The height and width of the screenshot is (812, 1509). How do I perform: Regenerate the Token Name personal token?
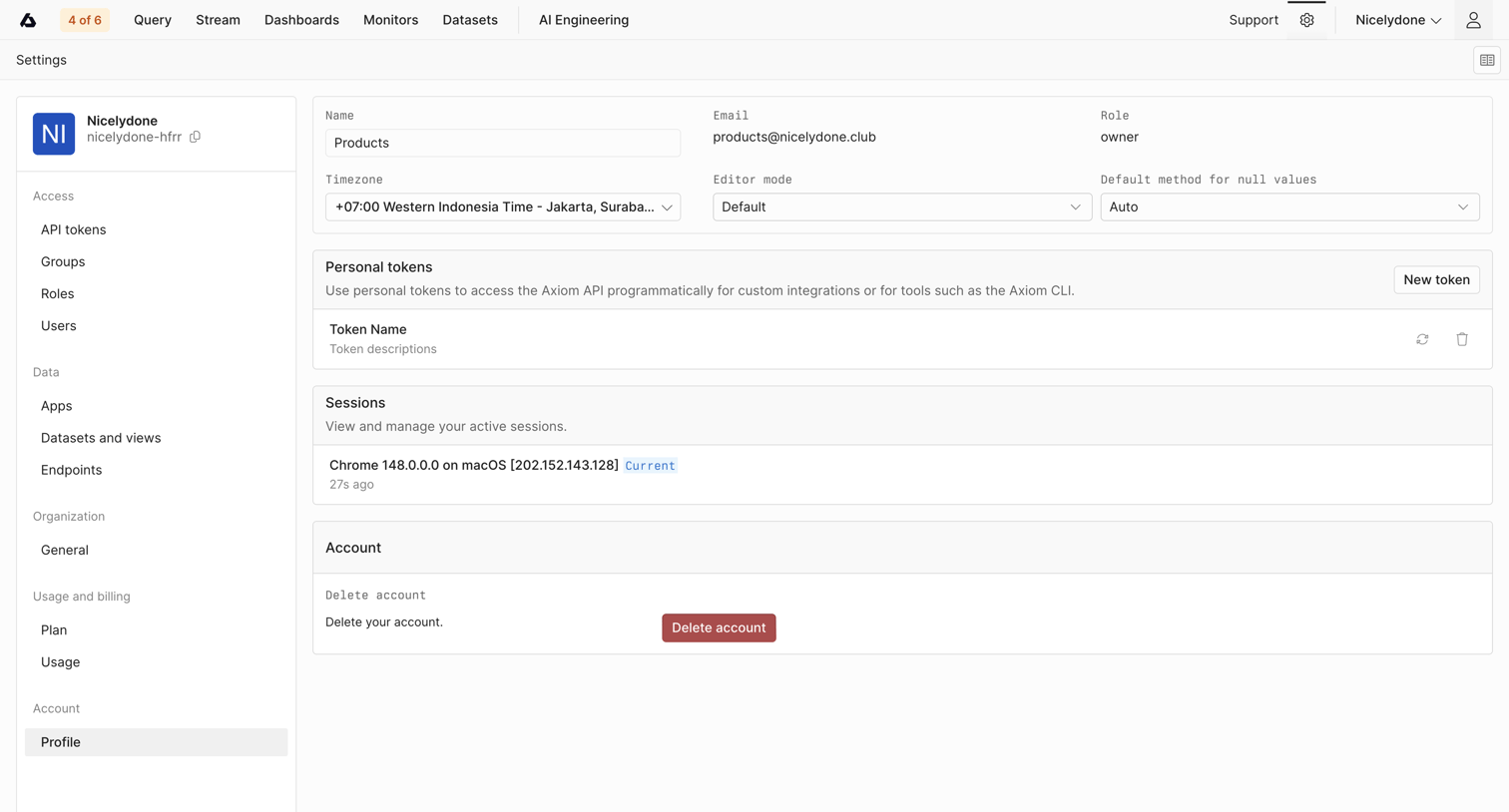1422,339
